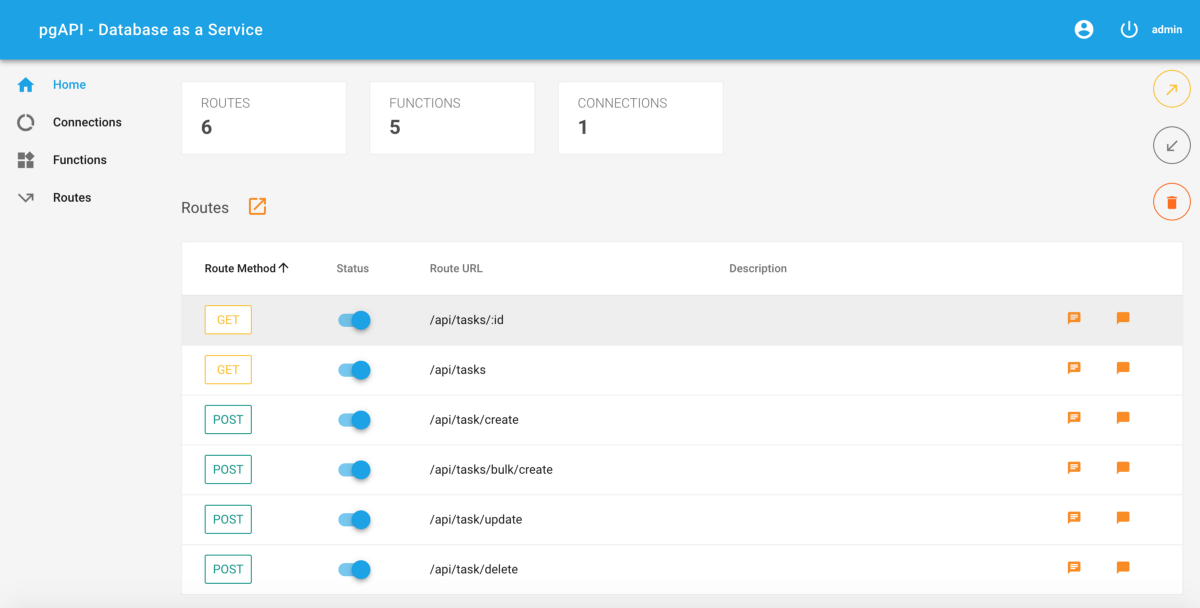Screen dimensions: 1200x608
Task: Click solid chat icon for /api/task/create
Action: pos(1123,418)
